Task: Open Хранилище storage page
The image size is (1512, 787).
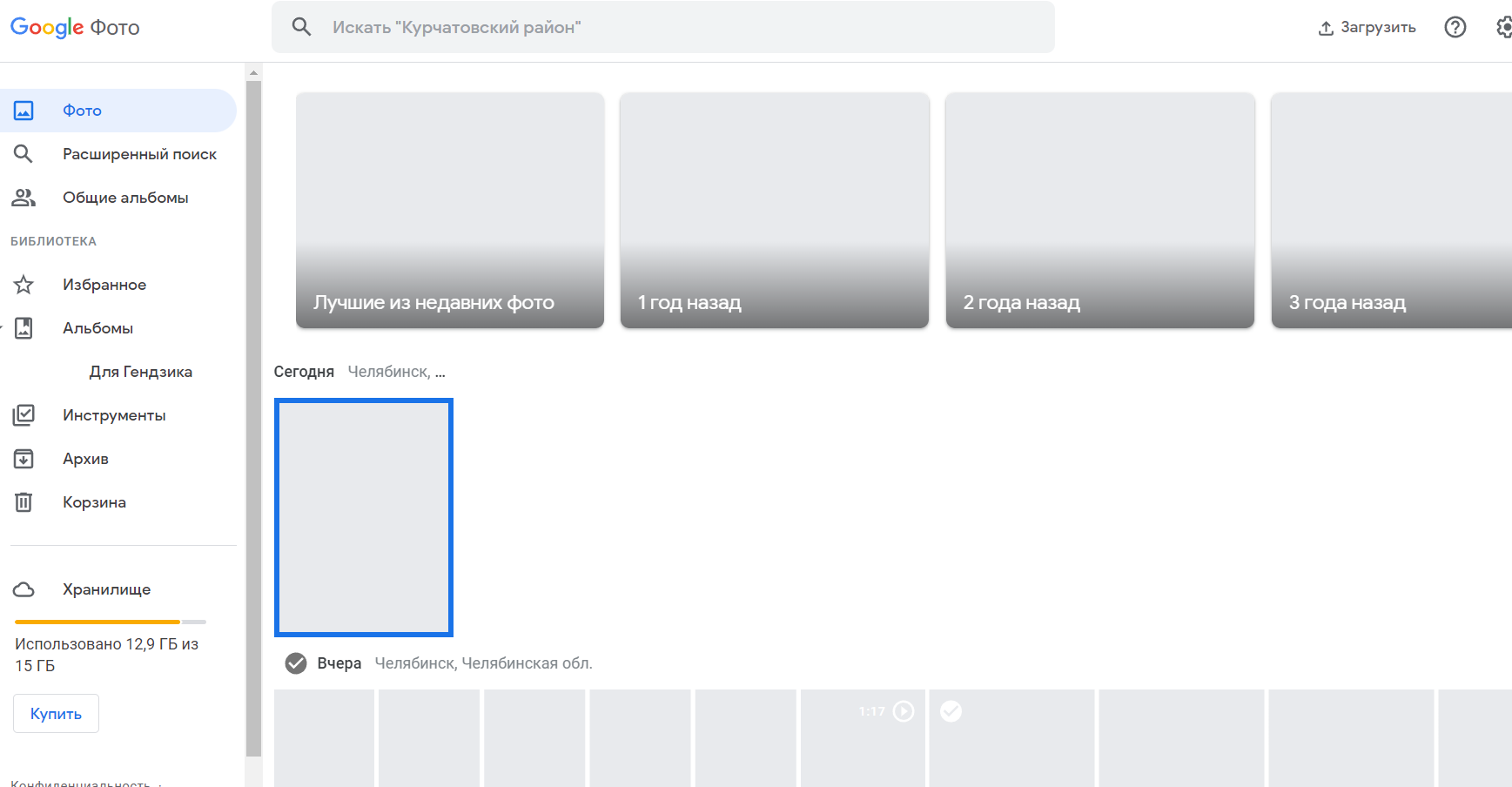Action: point(118,589)
